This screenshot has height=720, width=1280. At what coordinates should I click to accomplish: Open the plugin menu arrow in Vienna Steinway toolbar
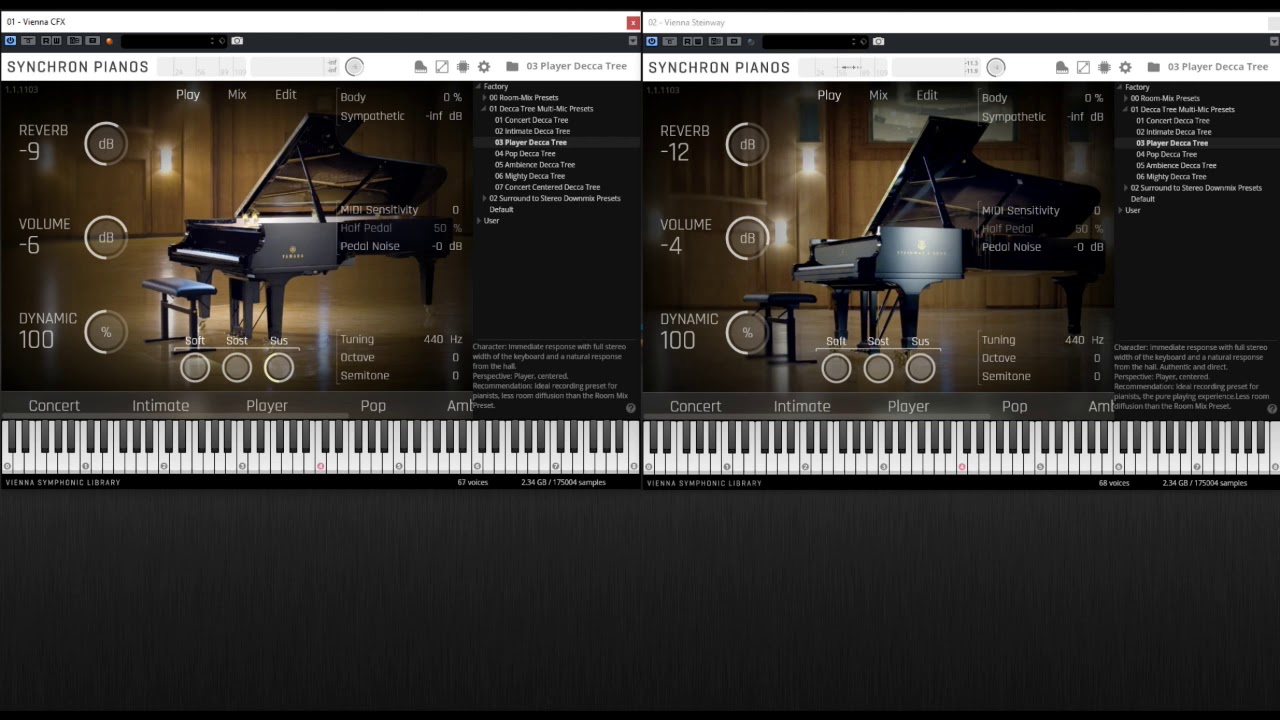[1273, 41]
